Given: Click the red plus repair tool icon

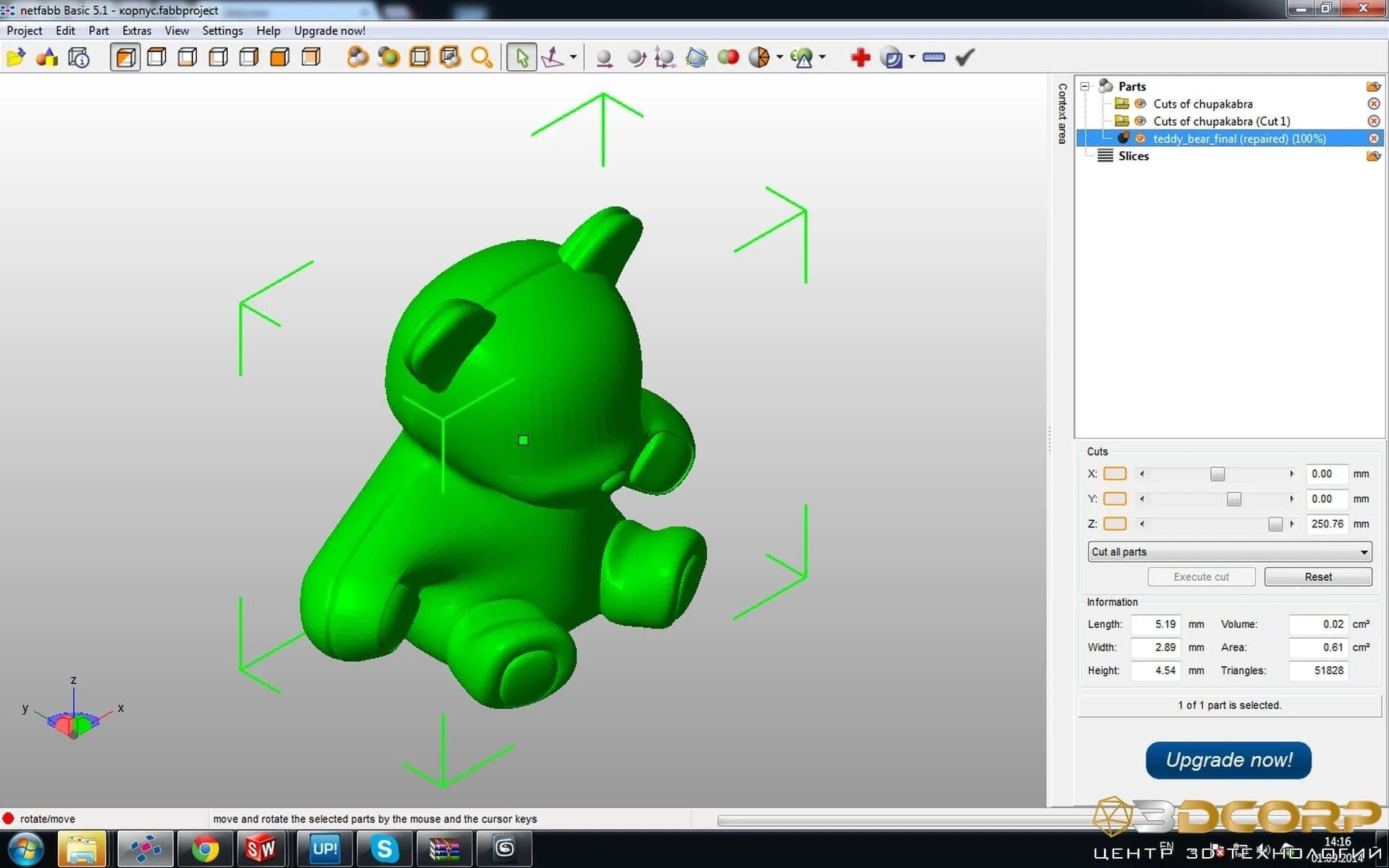Looking at the screenshot, I should click(x=859, y=57).
